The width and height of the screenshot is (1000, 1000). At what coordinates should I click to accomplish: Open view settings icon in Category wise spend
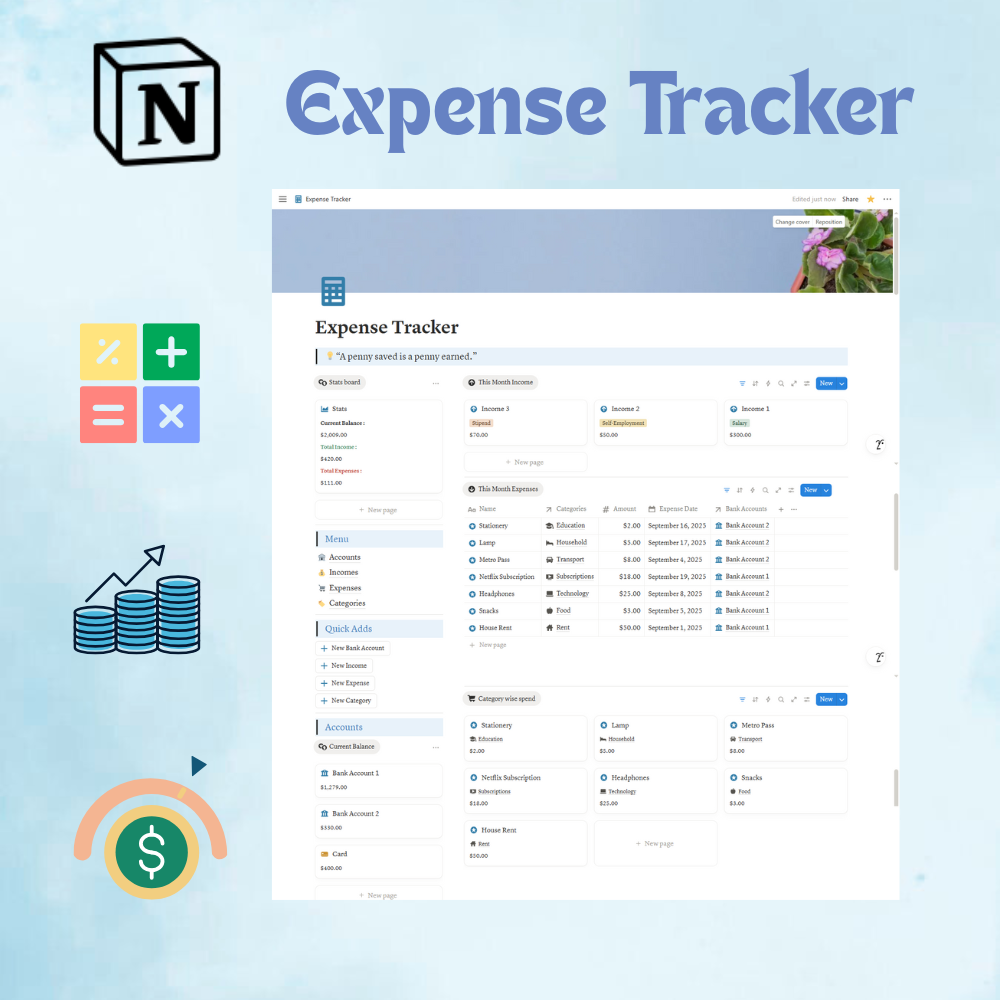[807, 700]
